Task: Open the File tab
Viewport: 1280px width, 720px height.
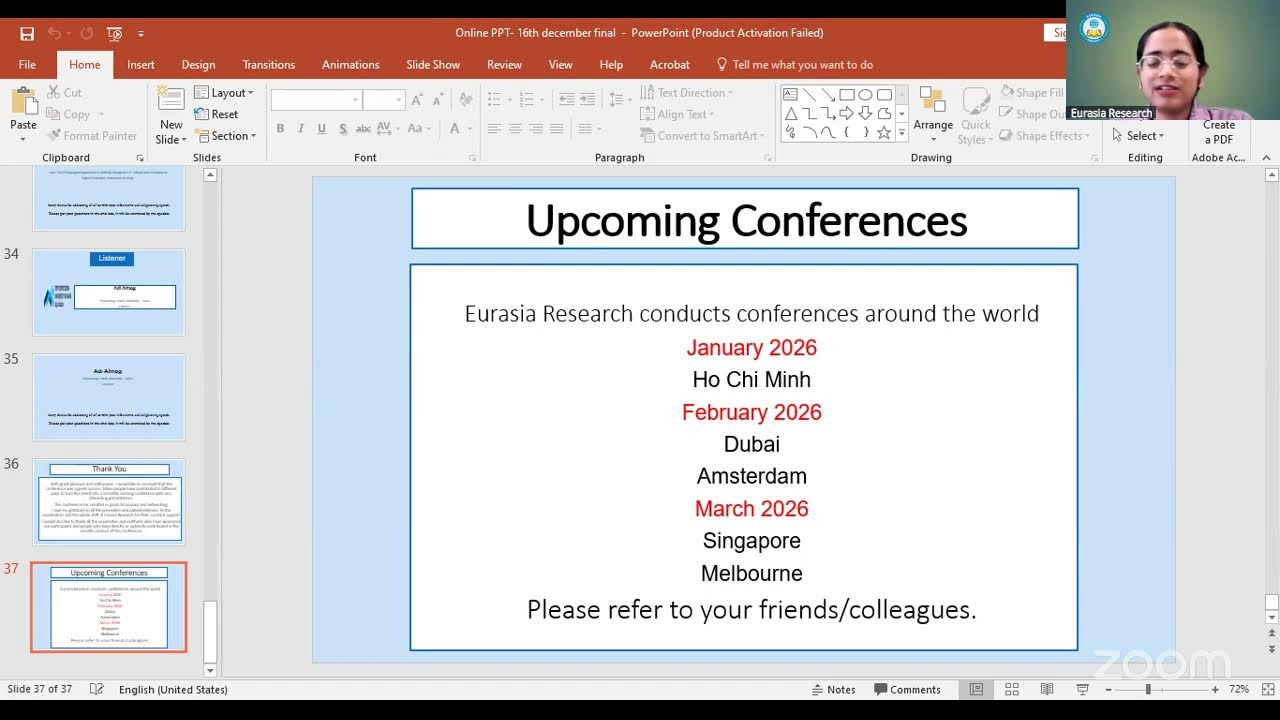Action: point(27,64)
